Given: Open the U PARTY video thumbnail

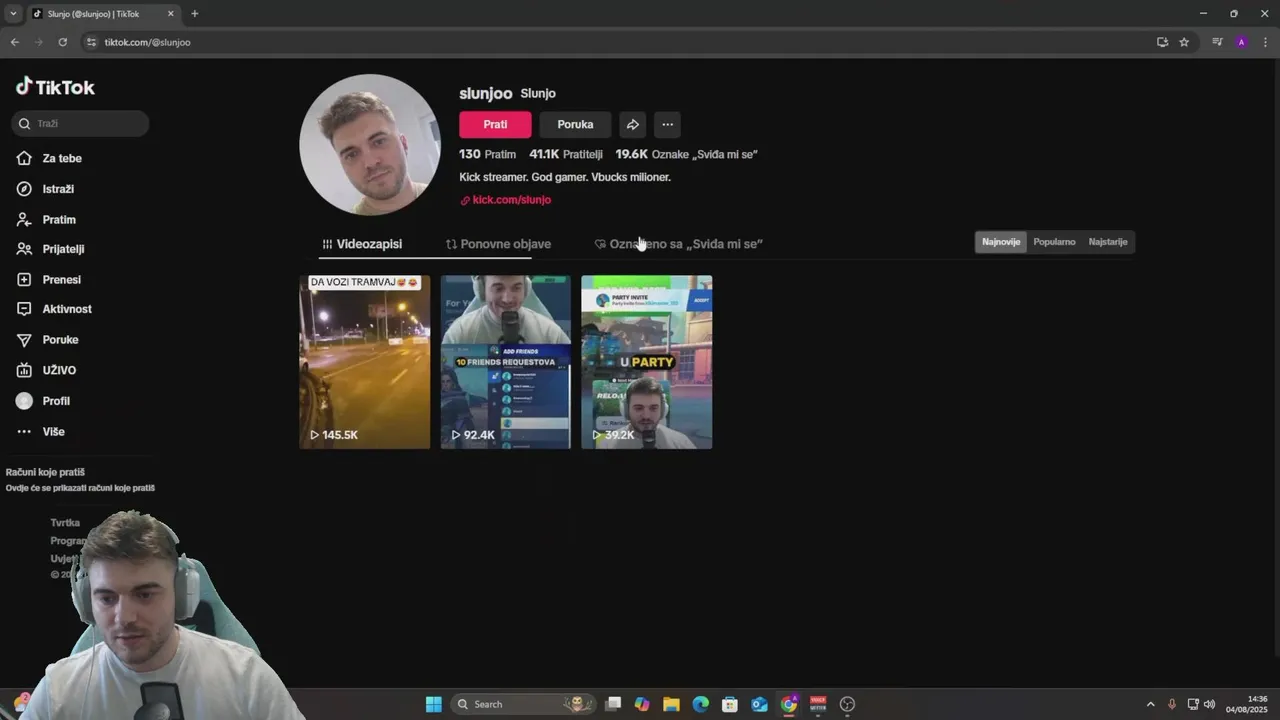Looking at the screenshot, I should pos(647,362).
